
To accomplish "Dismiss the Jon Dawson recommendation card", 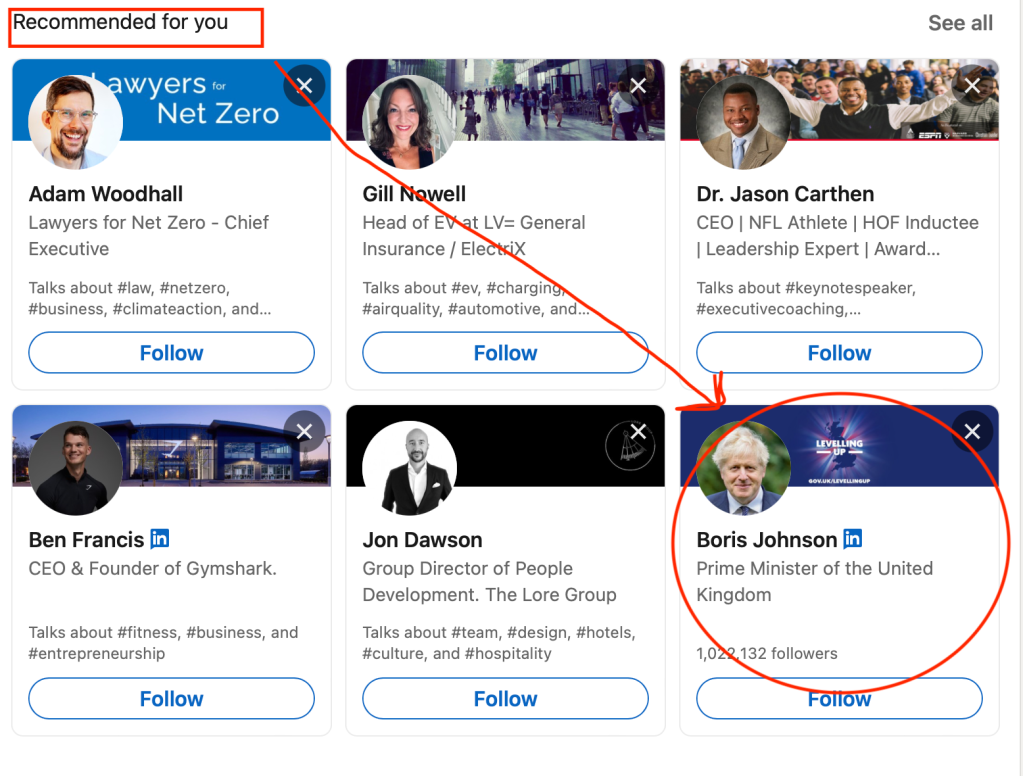I will click(x=638, y=432).
